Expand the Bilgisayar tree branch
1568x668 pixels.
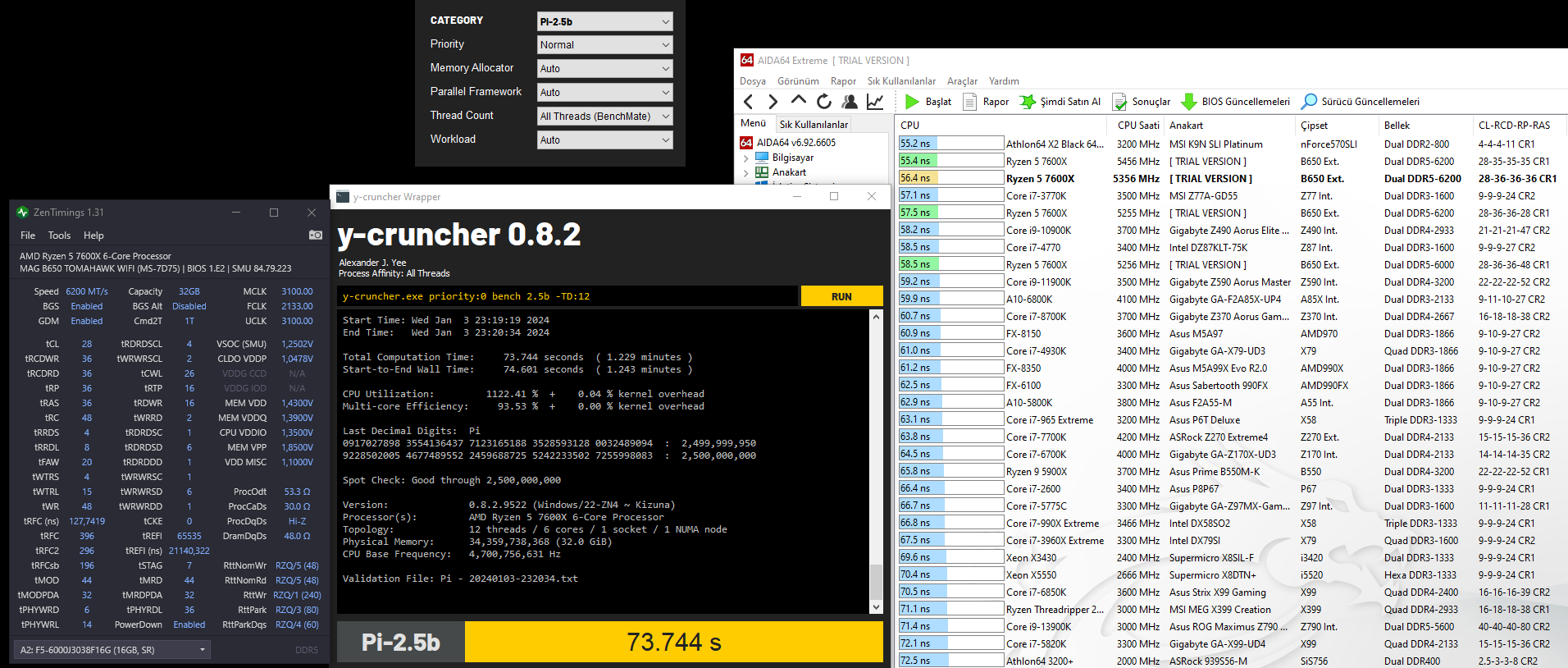click(x=746, y=158)
